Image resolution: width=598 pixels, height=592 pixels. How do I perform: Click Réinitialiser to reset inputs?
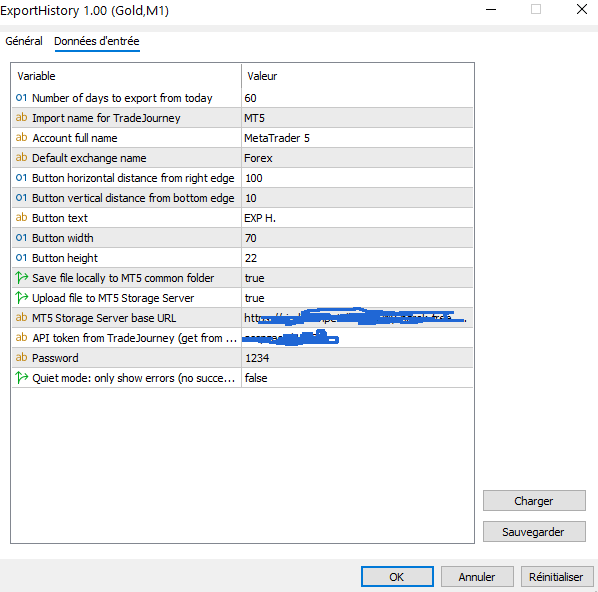(556, 576)
